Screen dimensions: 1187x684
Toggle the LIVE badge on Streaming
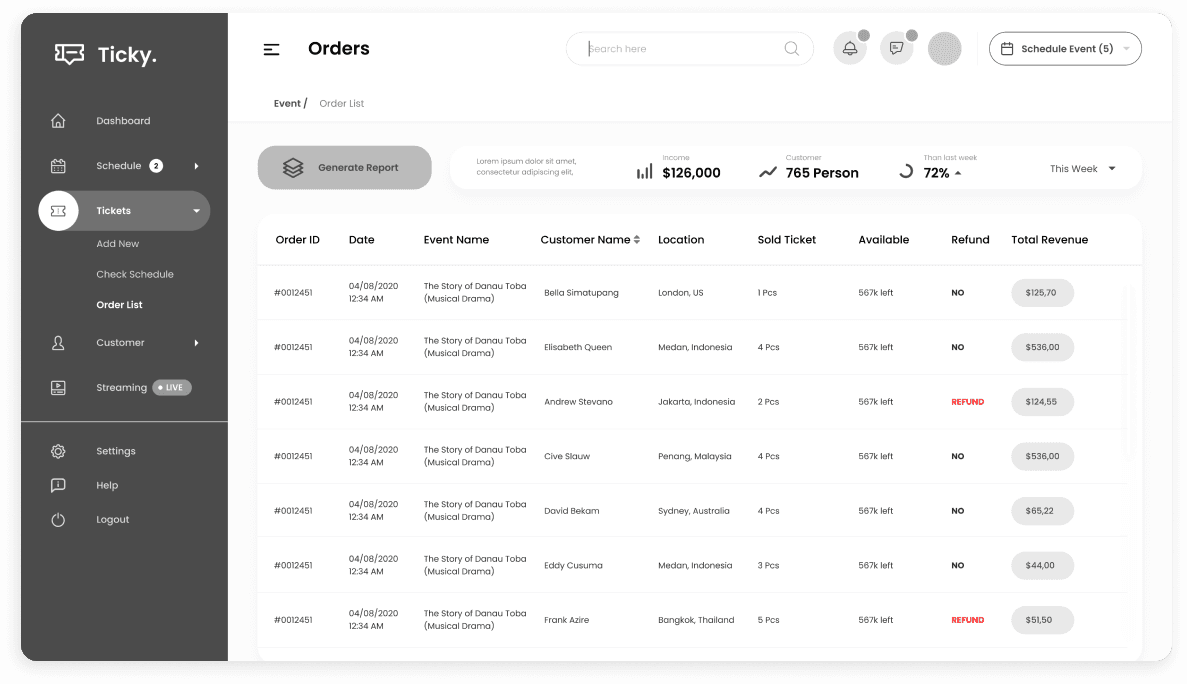click(x=172, y=387)
